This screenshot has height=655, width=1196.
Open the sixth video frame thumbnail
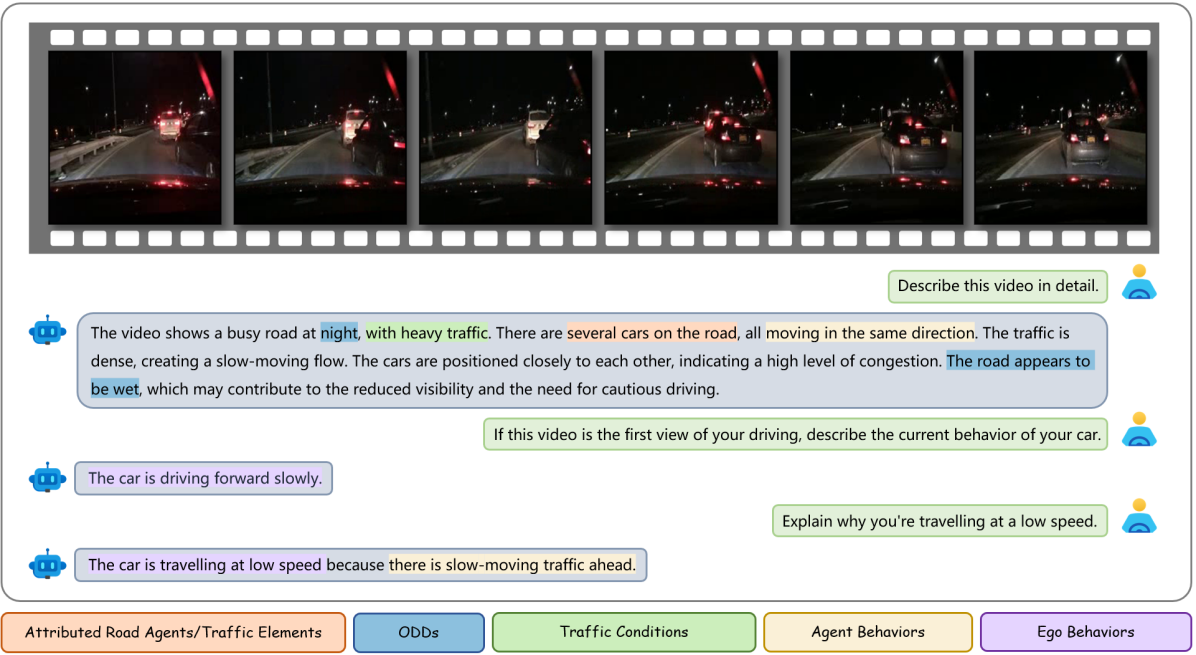pyautogui.click(x=1061, y=137)
